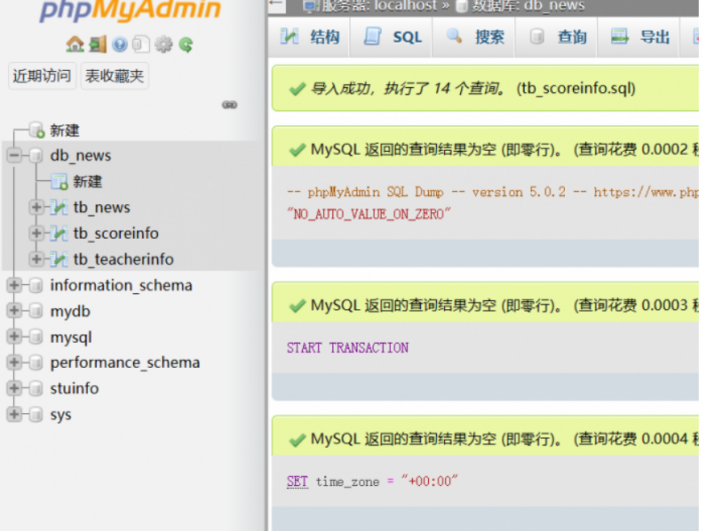The height and width of the screenshot is (531, 702).
Task: Click the information_schema database icon
Action: [x=36, y=285]
